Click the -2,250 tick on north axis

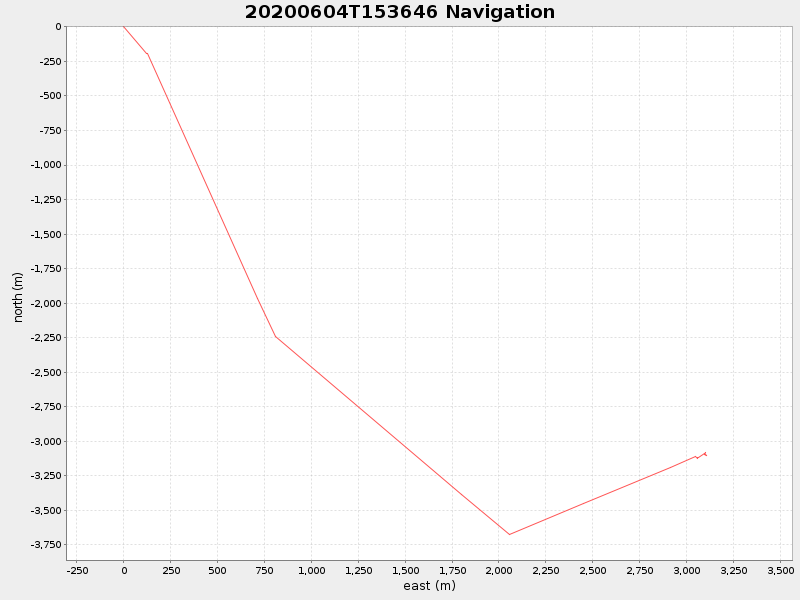pyautogui.click(x=46, y=337)
